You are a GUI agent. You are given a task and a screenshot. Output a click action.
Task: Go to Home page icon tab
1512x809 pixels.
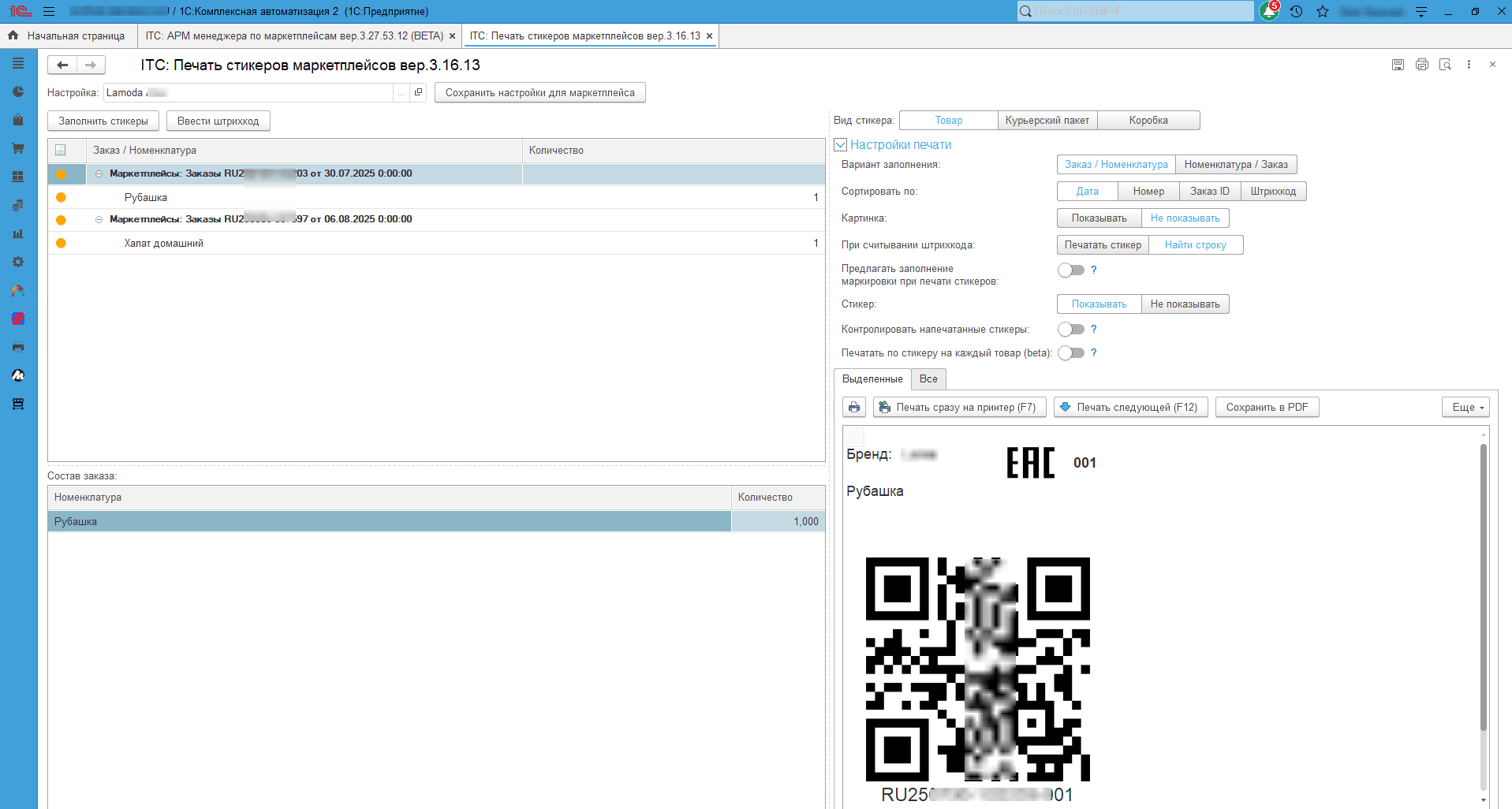coord(13,35)
